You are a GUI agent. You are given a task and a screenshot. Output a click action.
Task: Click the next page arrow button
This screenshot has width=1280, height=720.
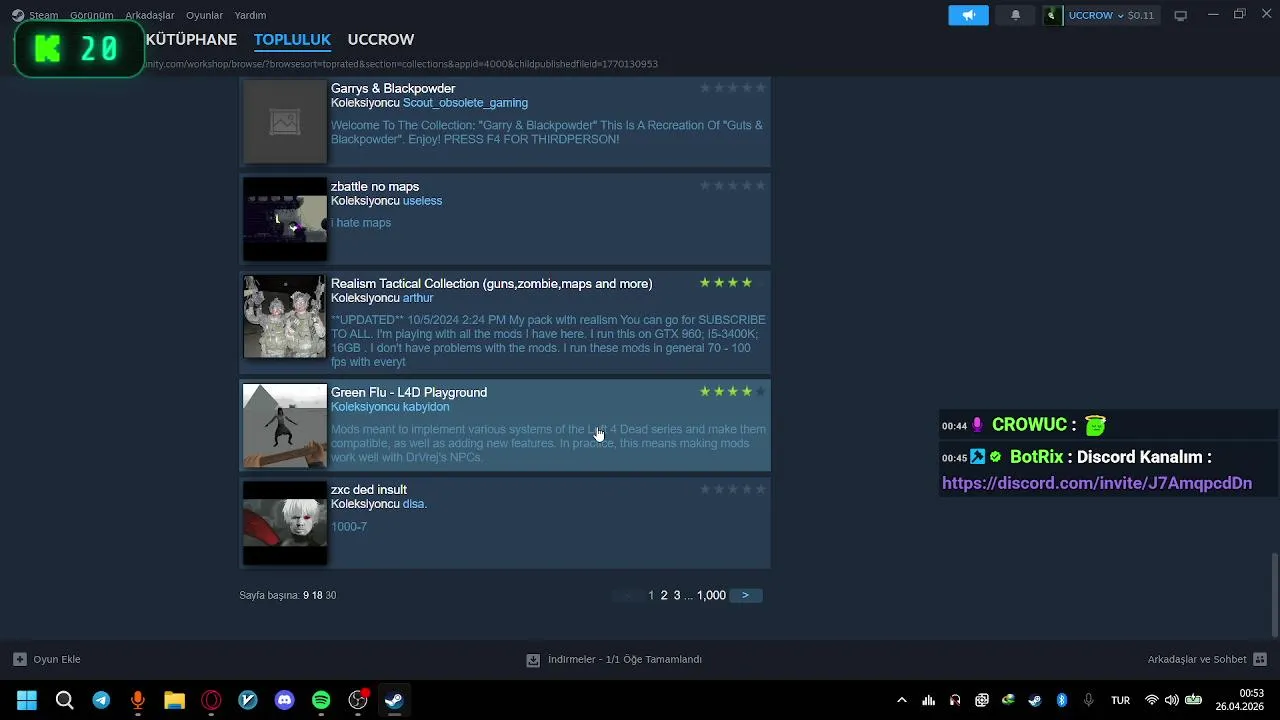pyautogui.click(x=745, y=595)
